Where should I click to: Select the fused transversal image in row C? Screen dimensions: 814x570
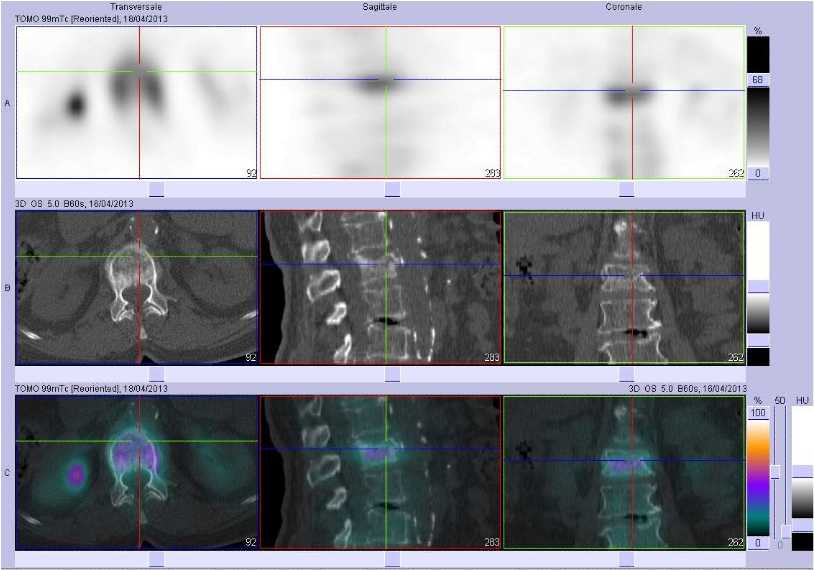pos(137,472)
